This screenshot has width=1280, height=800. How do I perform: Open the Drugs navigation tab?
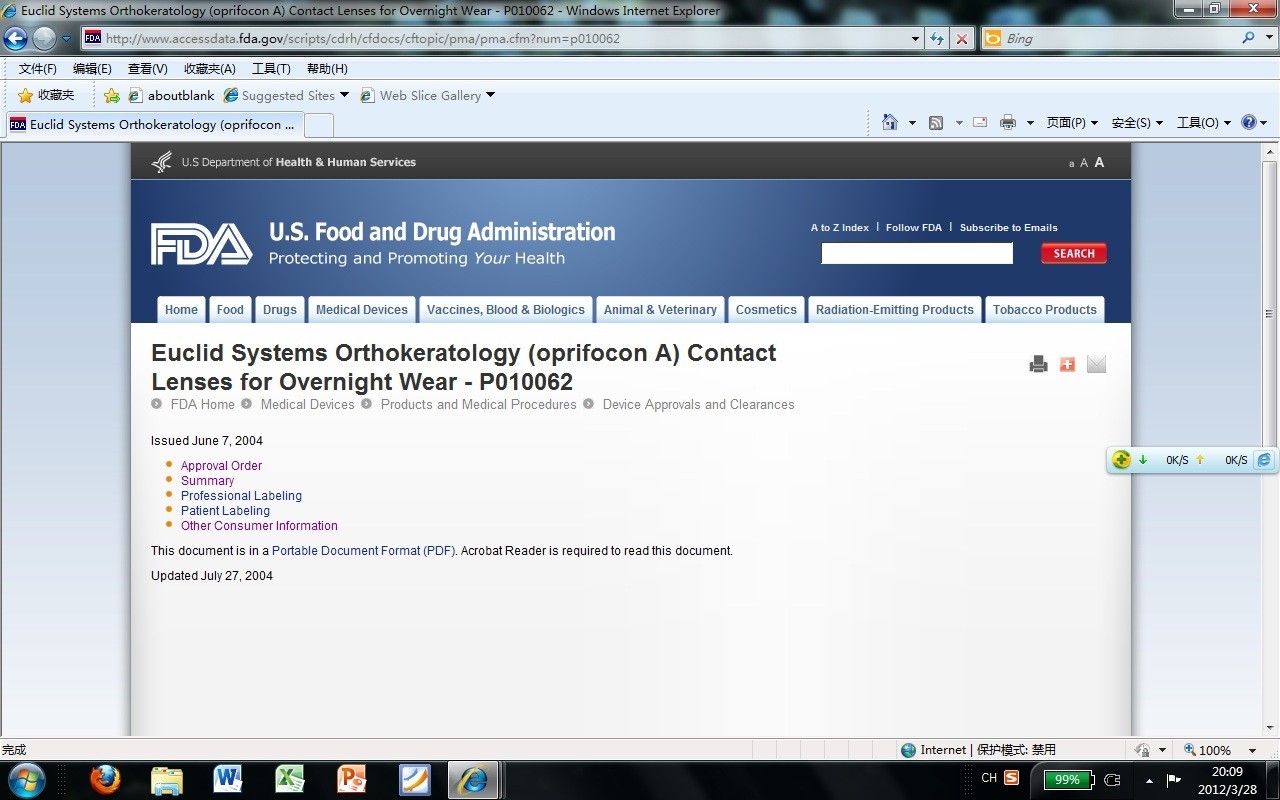[280, 310]
